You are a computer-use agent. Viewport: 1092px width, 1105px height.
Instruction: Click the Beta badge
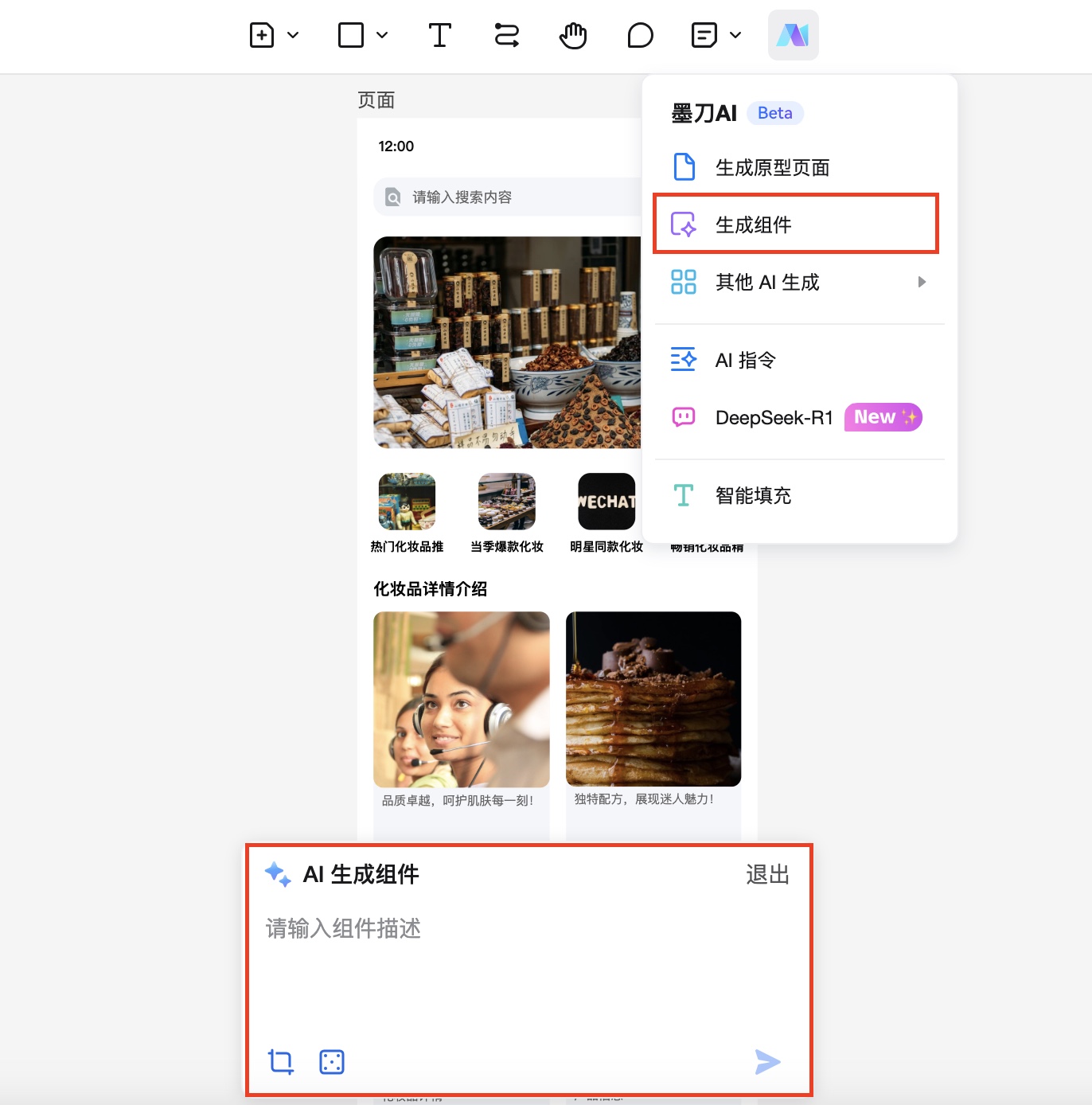[x=775, y=113]
